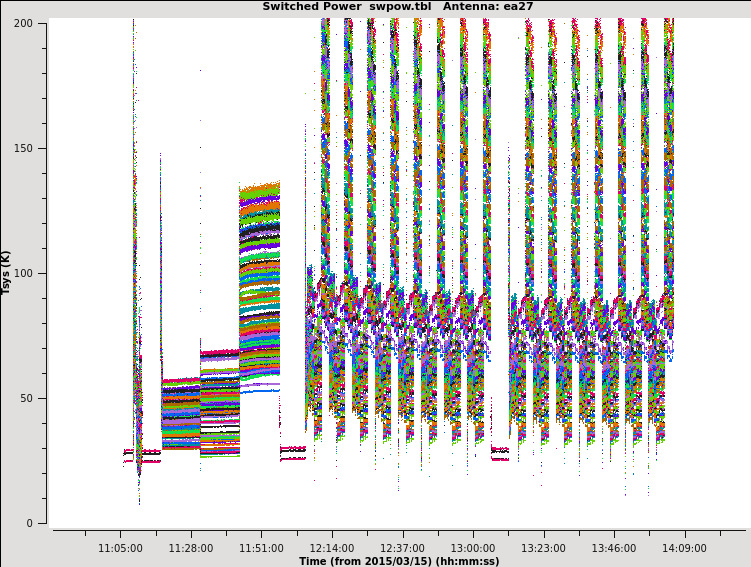Select the 11:51:00 time tick label

pos(261,548)
